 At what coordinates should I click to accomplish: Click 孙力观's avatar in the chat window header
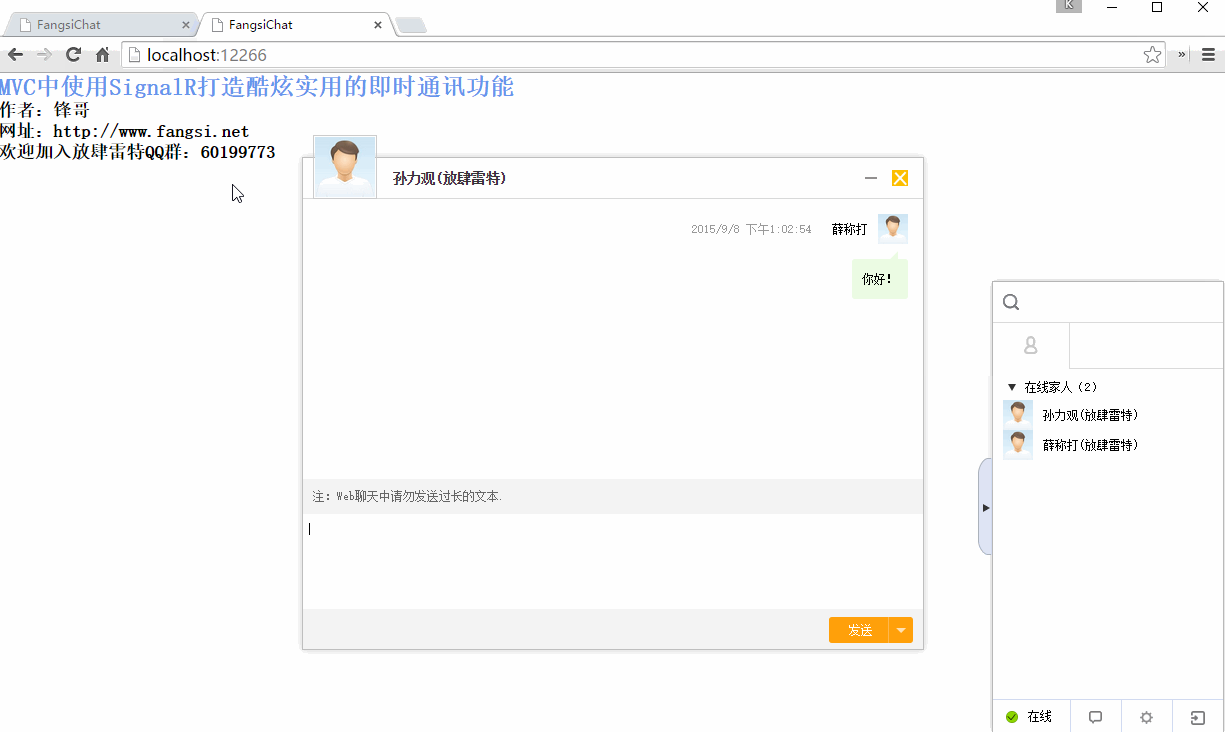[x=344, y=166]
